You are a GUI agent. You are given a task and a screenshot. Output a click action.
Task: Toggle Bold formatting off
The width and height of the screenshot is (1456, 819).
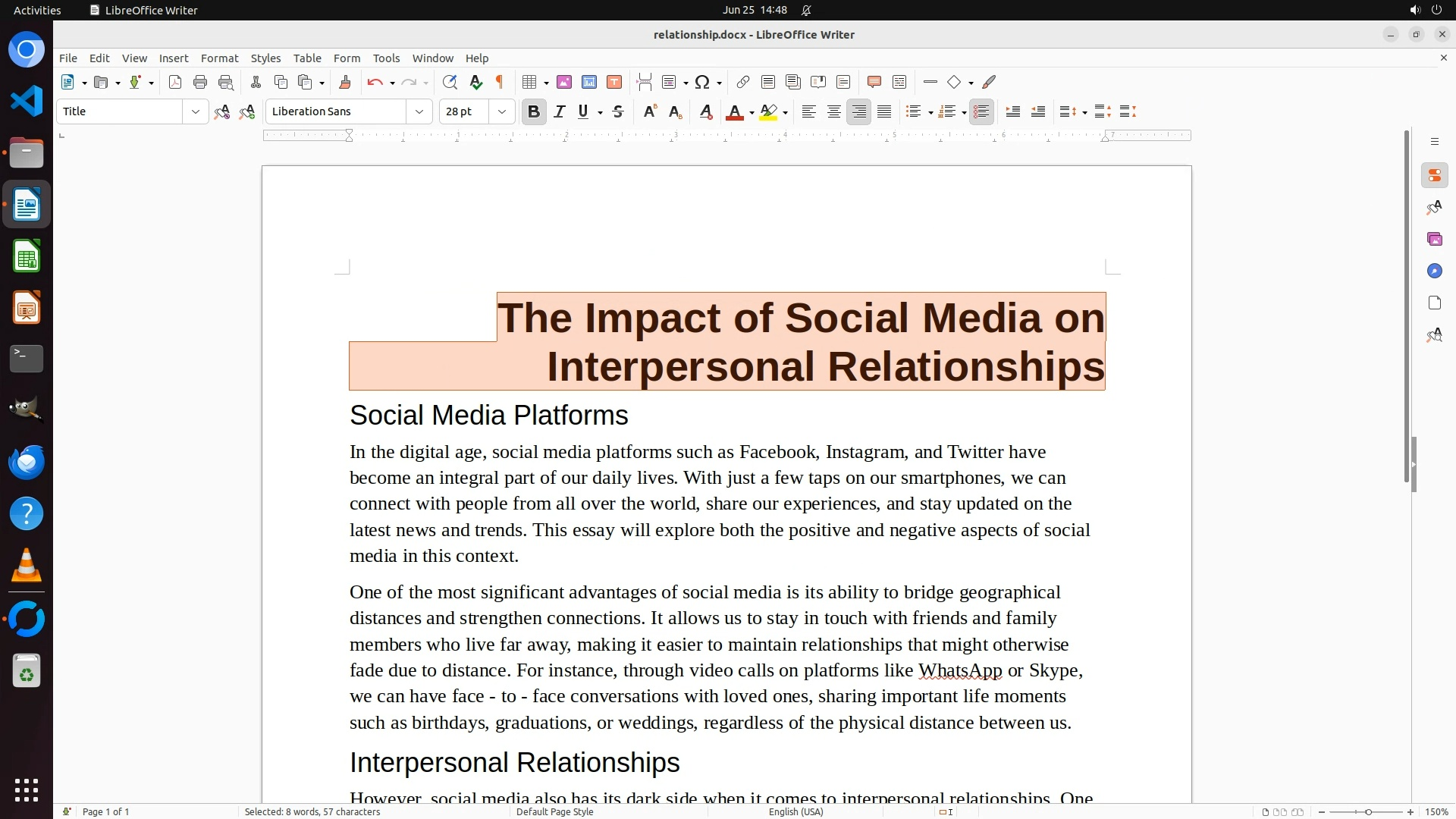(534, 111)
